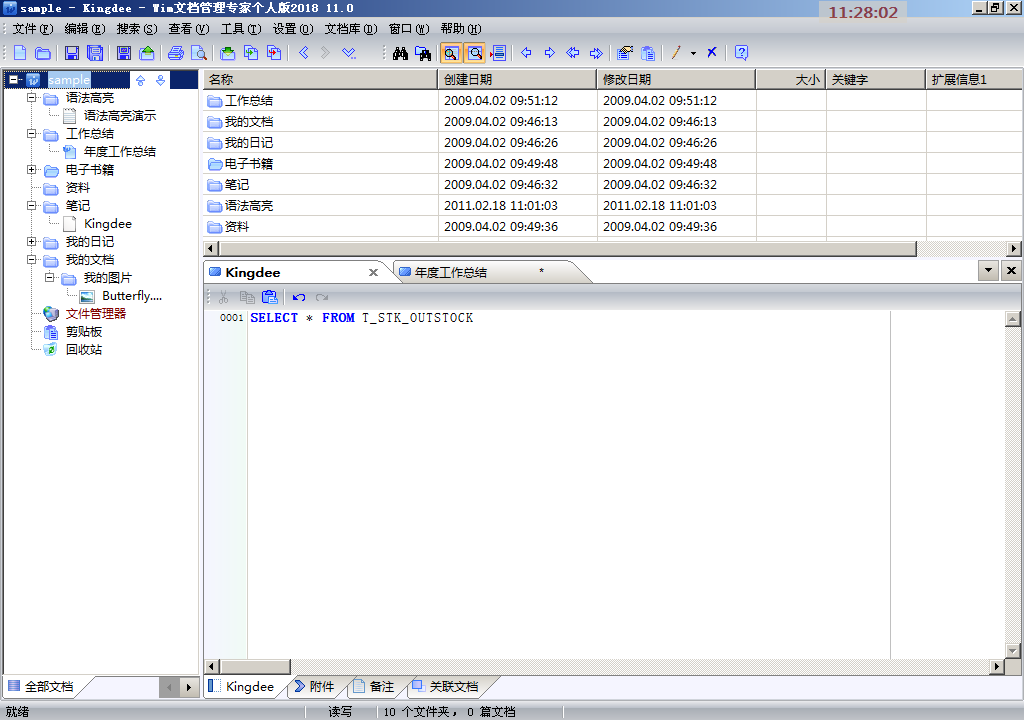Click the file list horizontal scrollbar

(x=568, y=248)
